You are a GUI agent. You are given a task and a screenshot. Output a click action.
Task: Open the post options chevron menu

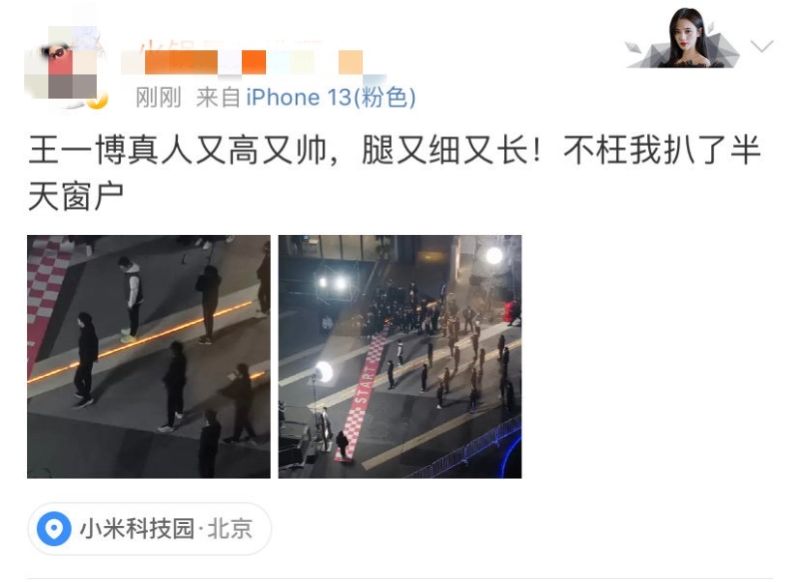point(762,46)
